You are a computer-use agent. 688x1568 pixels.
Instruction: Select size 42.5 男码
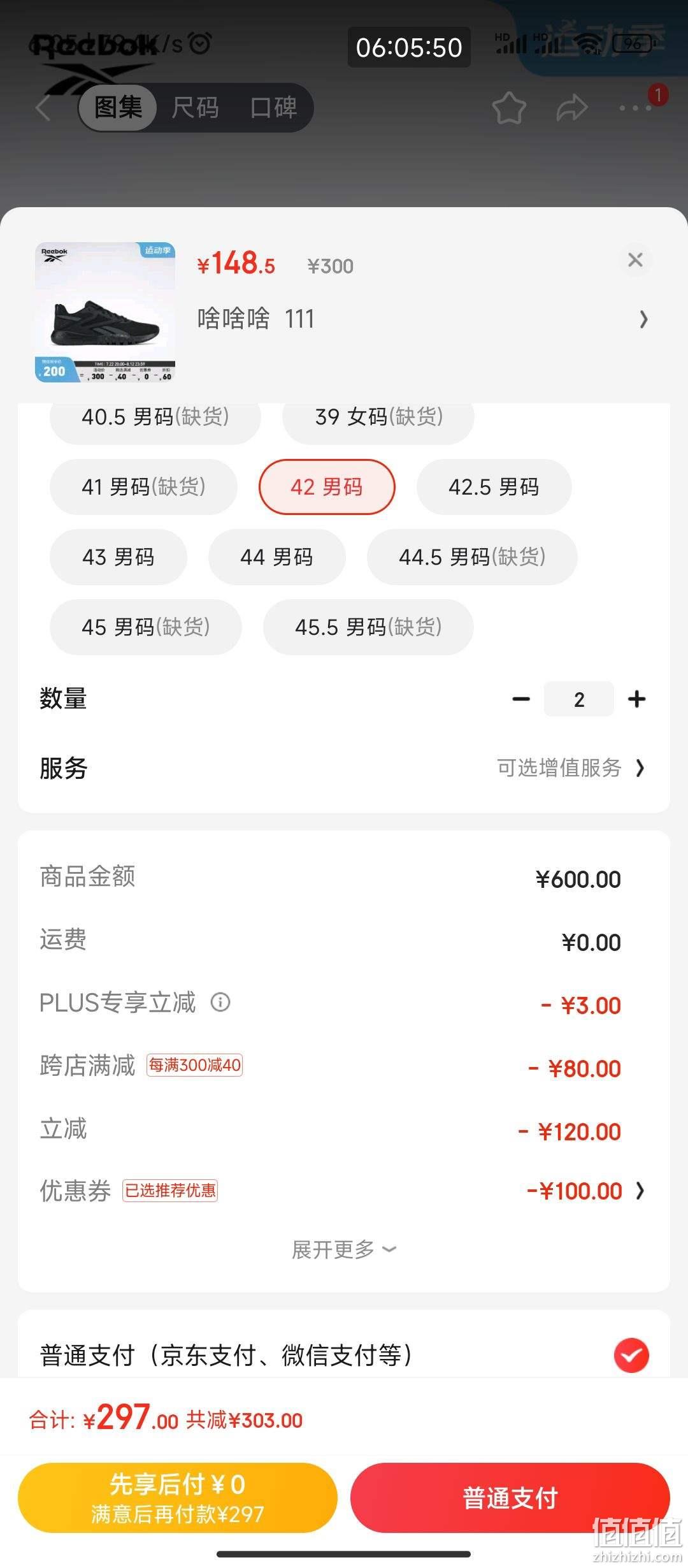[494, 487]
